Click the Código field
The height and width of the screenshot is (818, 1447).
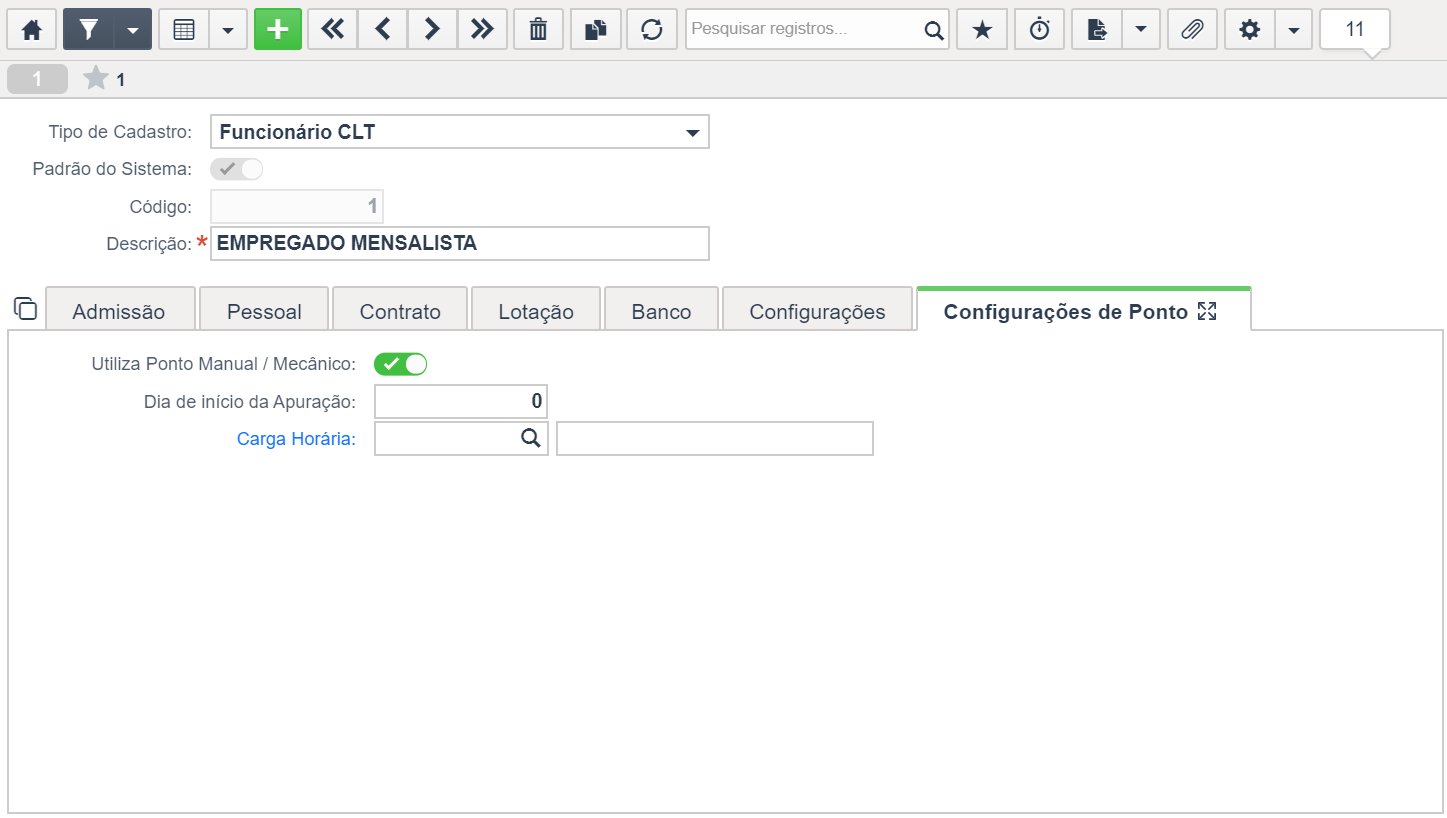(297, 207)
